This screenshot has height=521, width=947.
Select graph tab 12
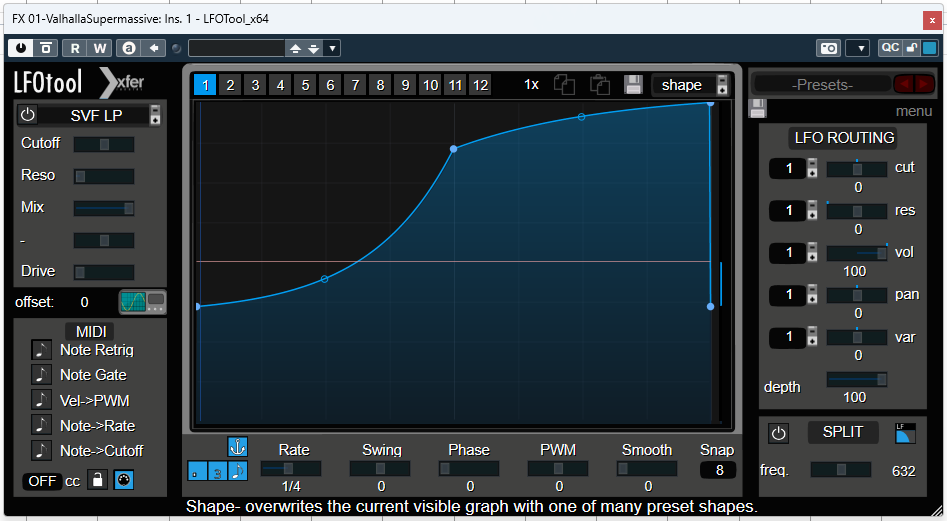coord(481,85)
